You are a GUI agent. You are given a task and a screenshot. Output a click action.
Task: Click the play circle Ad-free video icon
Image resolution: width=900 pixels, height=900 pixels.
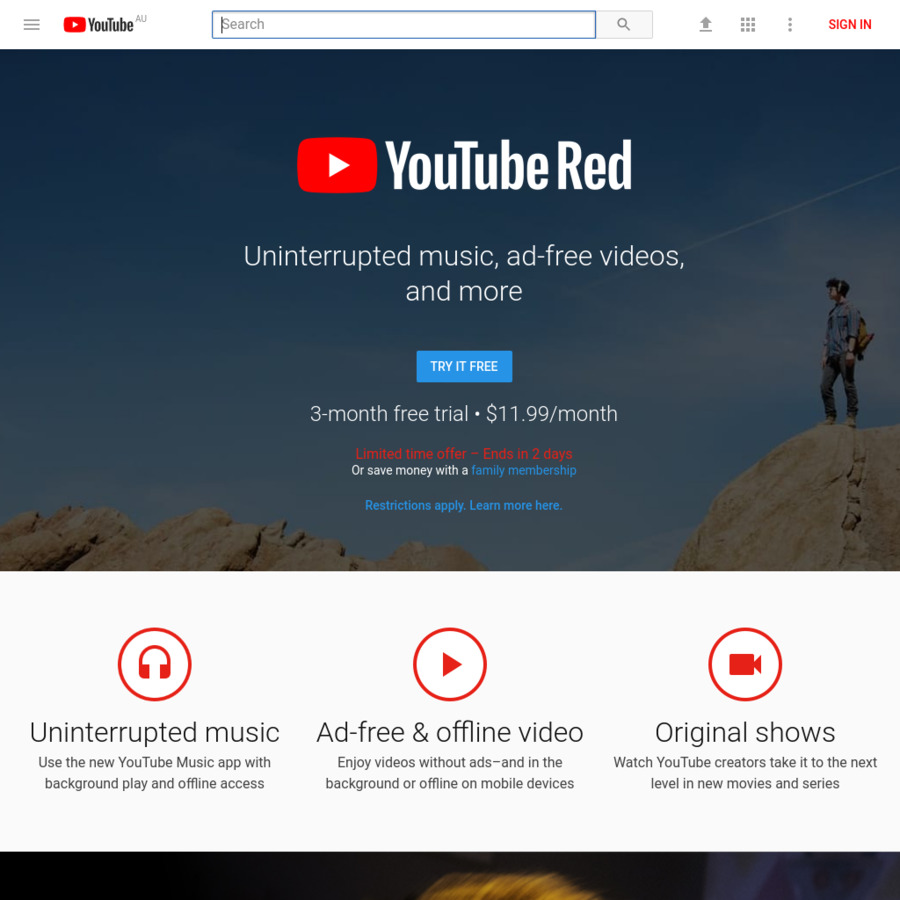tap(450, 664)
